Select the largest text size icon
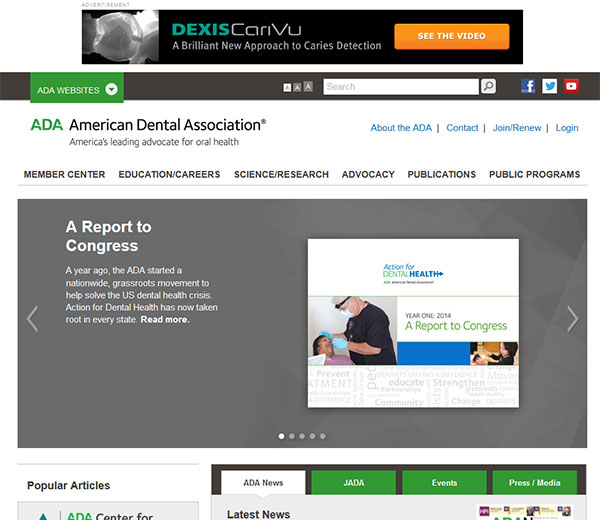Screen dimensions: 600x520 pos(308,87)
